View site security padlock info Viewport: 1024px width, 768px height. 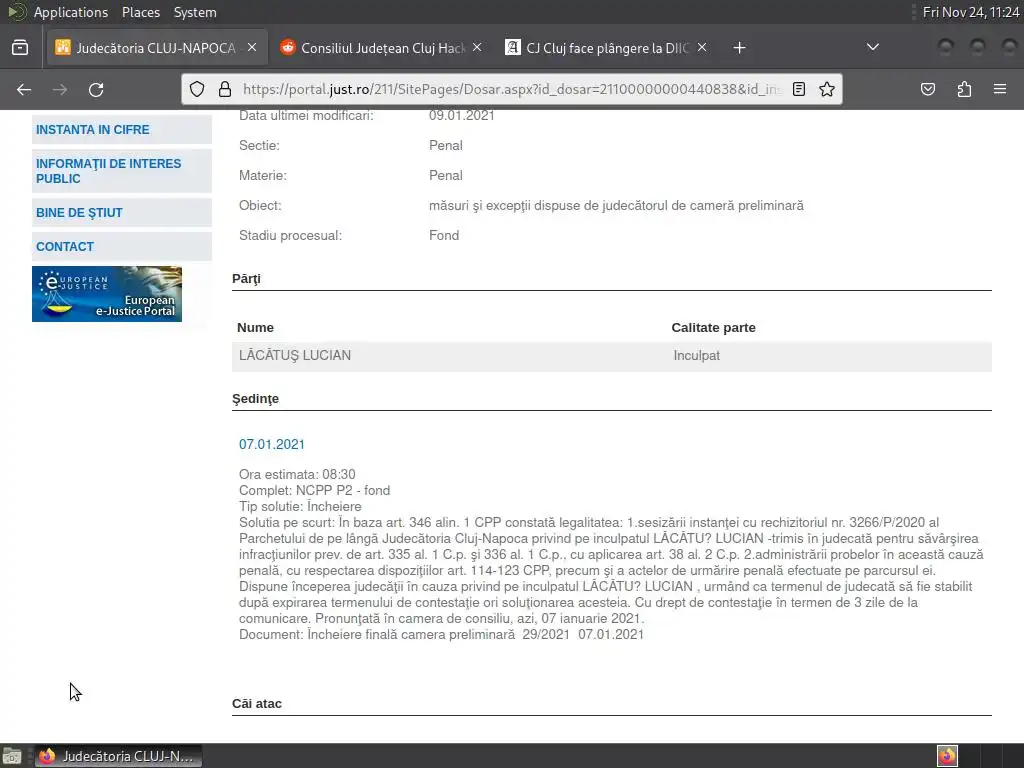(225, 89)
